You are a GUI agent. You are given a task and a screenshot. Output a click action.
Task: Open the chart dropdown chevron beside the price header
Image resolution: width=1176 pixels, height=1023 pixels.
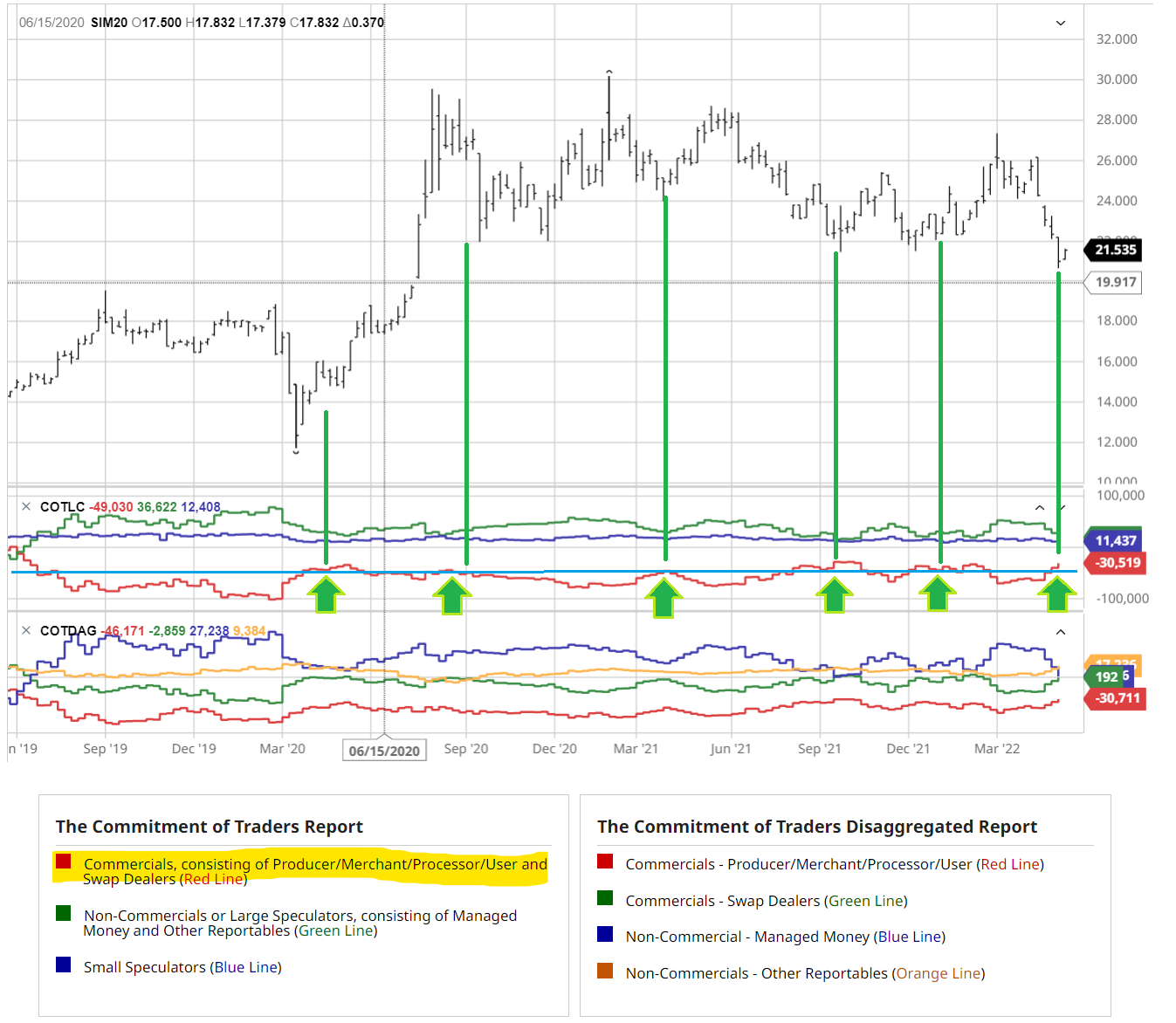pyautogui.click(x=1061, y=23)
